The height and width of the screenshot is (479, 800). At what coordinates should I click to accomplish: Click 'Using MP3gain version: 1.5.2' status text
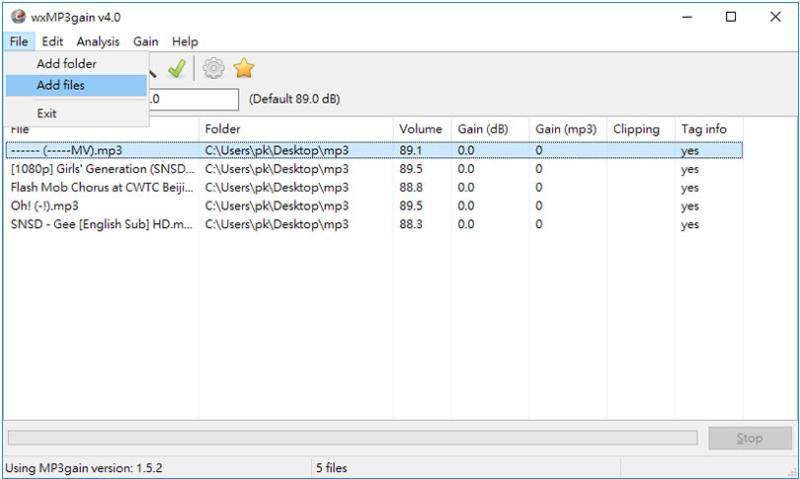[x=84, y=468]
